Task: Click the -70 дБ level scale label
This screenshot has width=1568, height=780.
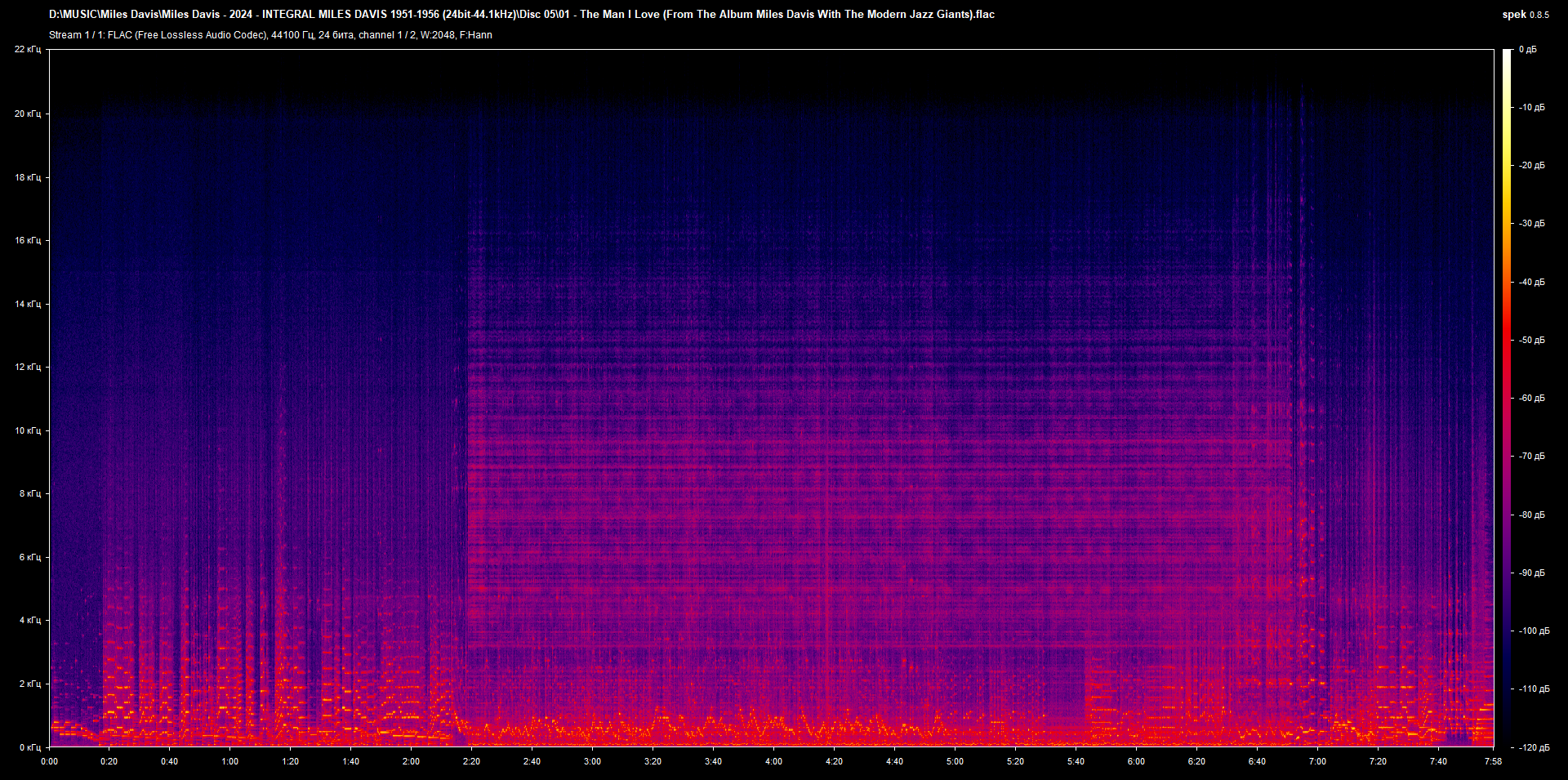Action: (x=1532, y=457)
